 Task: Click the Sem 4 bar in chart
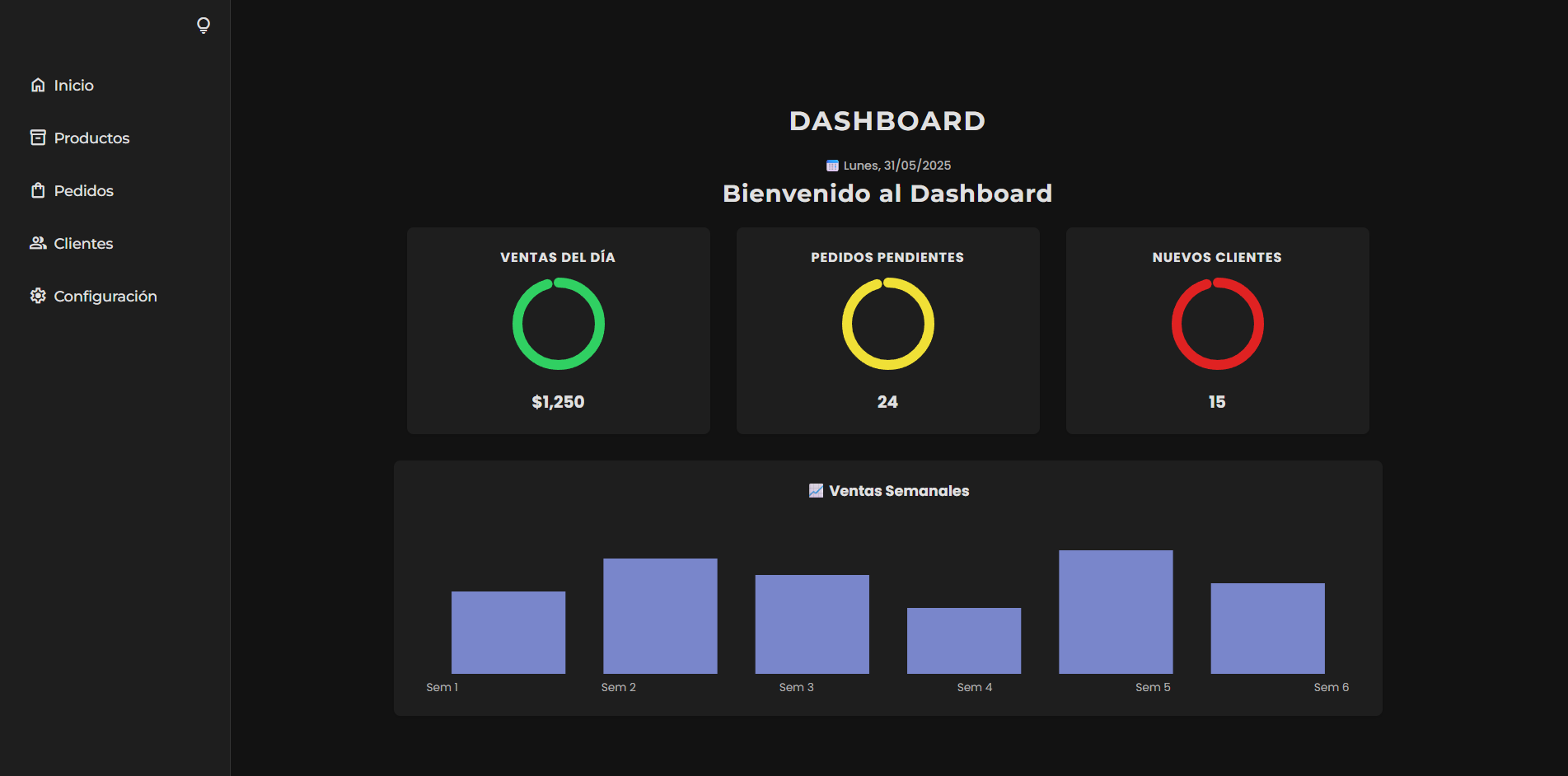click(964, 641)
